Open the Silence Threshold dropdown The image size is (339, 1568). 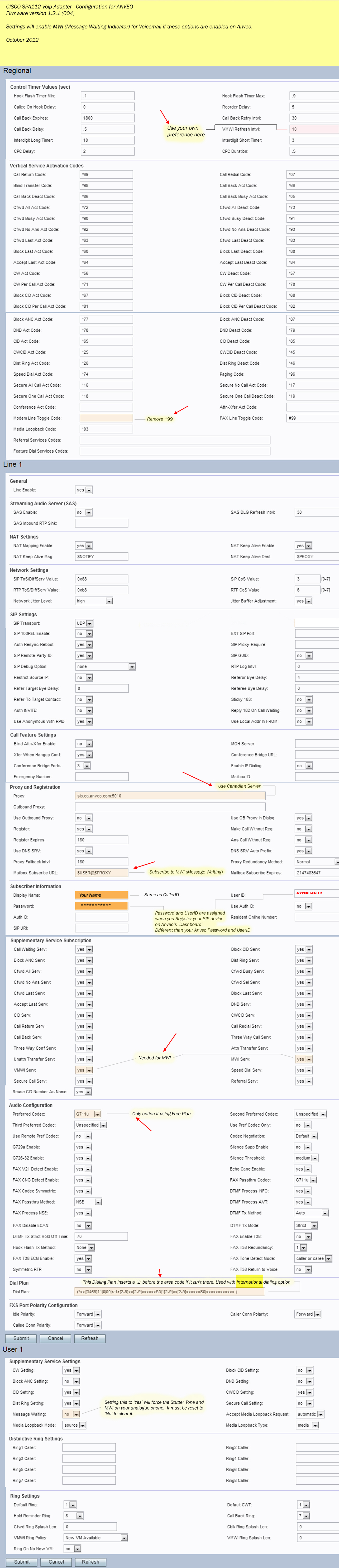pos(307,1158)
